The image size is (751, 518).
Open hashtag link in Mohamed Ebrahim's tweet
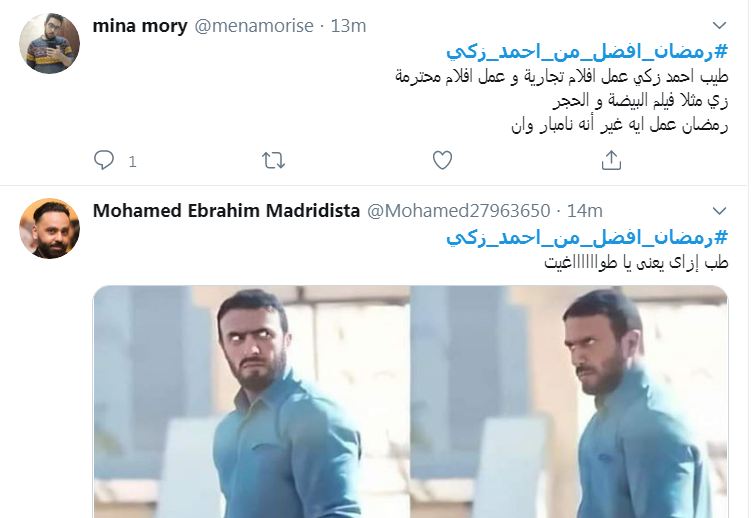(x=587, y=237)
